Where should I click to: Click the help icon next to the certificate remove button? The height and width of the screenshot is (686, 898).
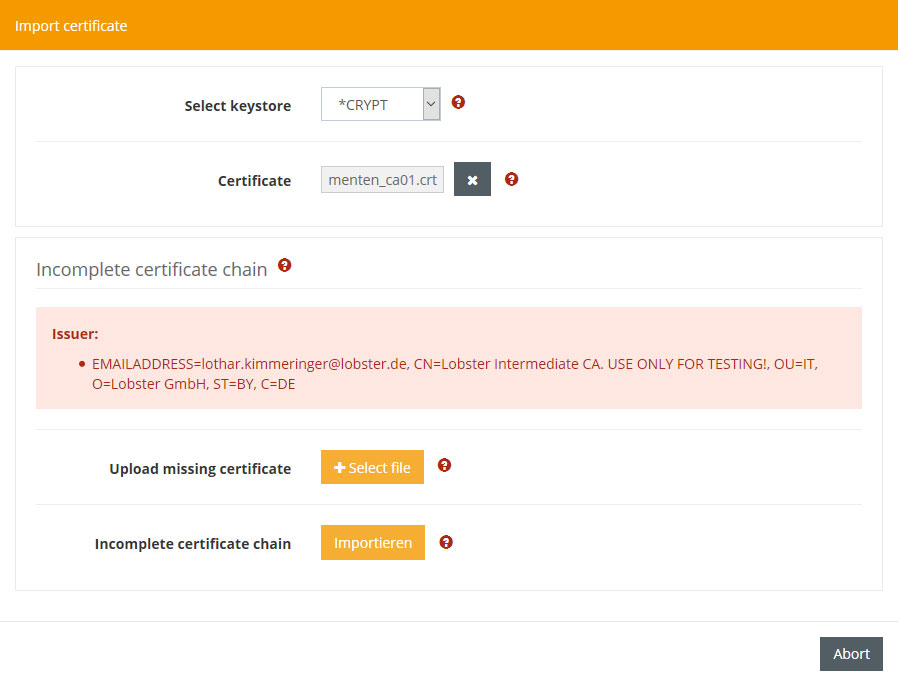pos(511,179)
